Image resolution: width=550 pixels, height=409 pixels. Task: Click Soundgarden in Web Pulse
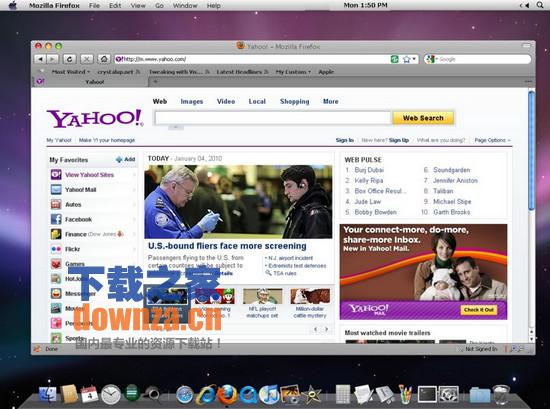[451, 170]
